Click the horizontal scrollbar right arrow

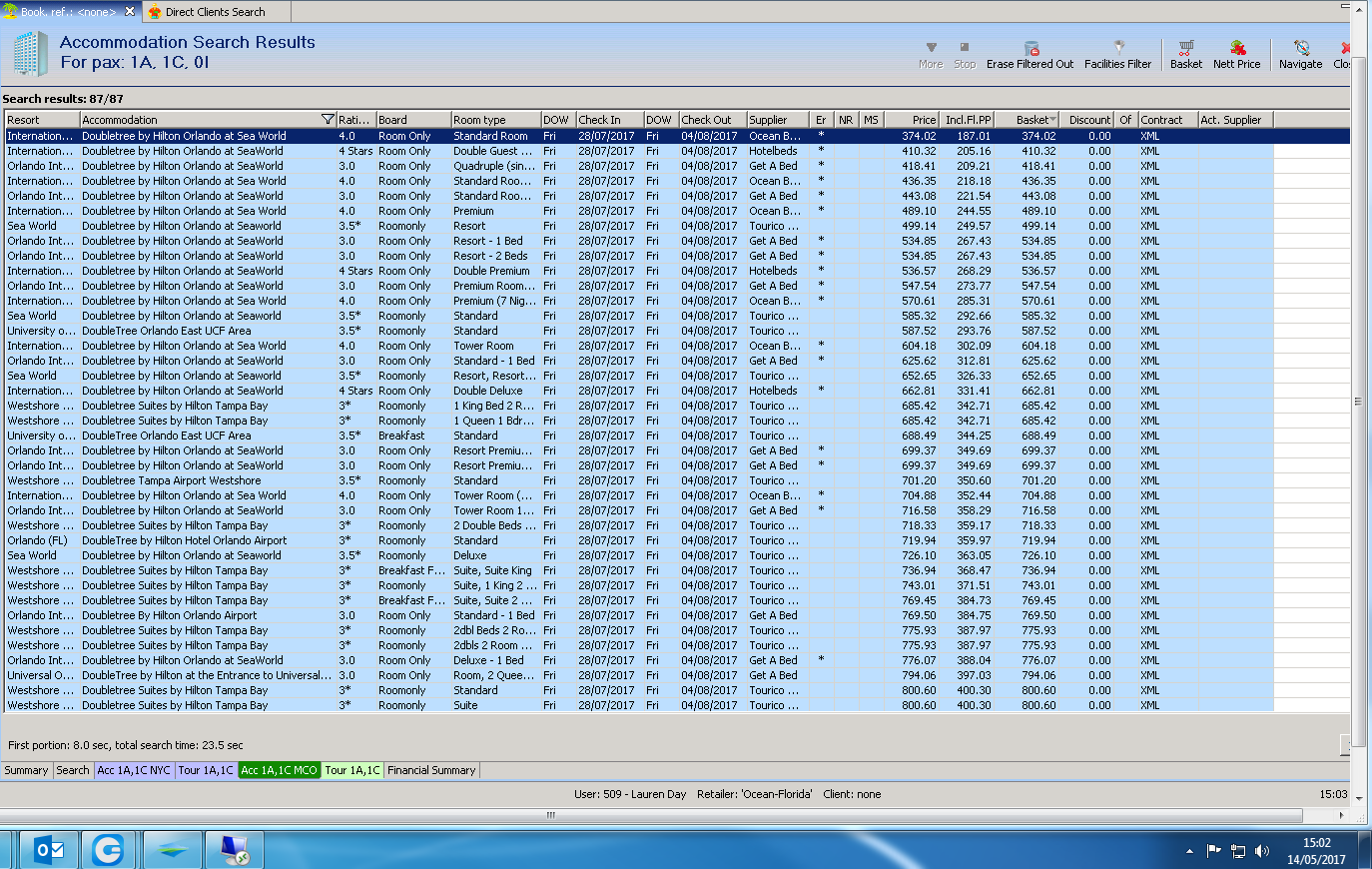click(1341, 814)
